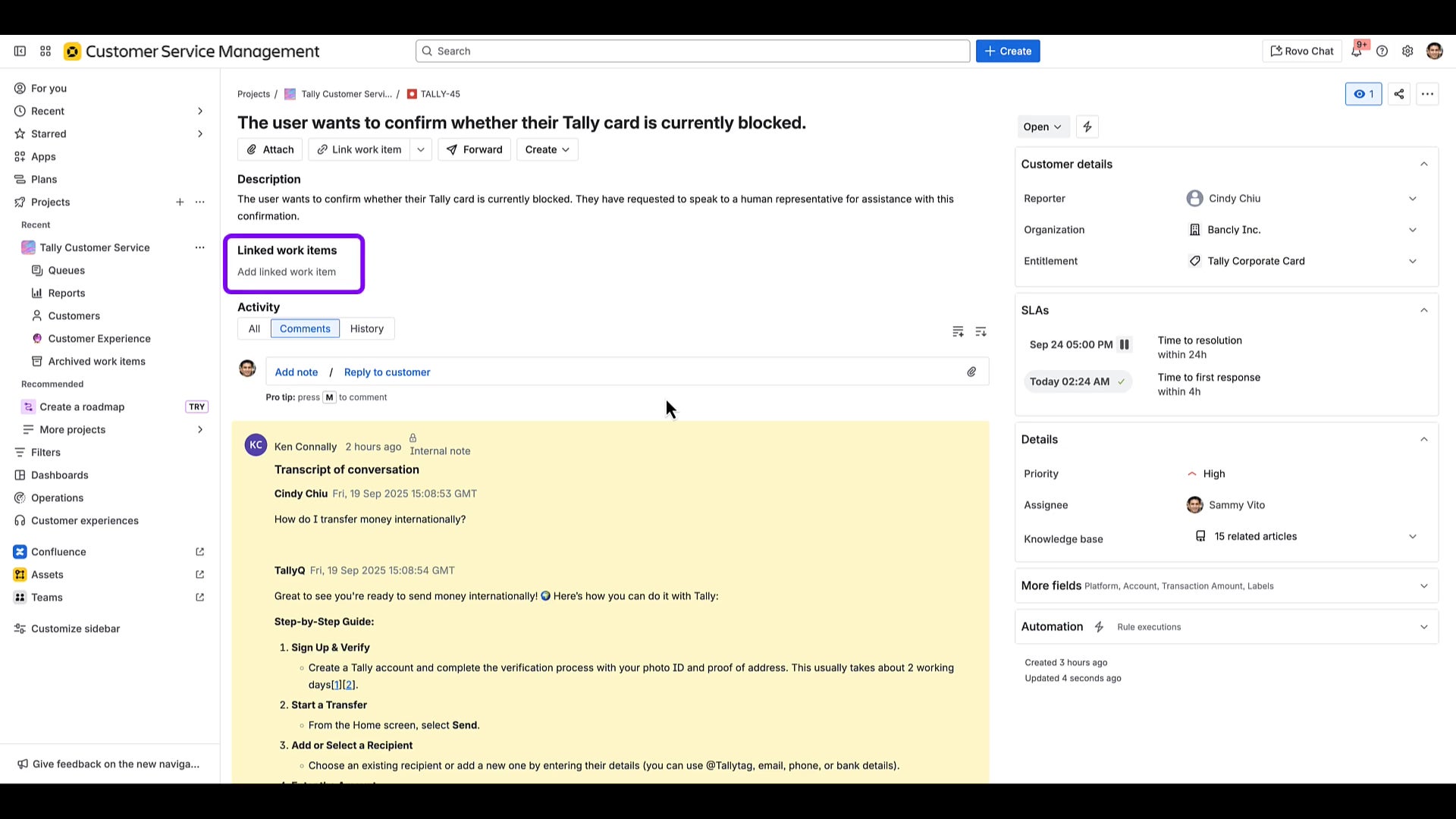The image size is (1456, 819).
Task: Click the blue Create button
Action: tap(1007, 51)
